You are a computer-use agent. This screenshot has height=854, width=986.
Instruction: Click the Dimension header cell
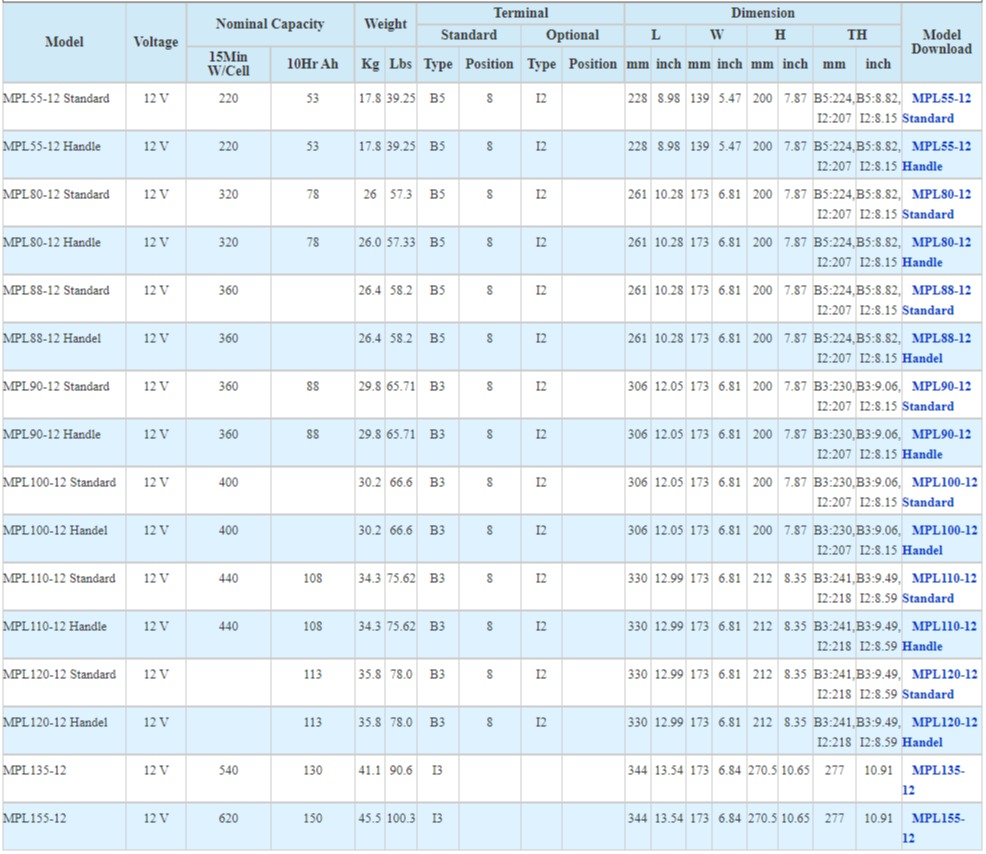762,13
